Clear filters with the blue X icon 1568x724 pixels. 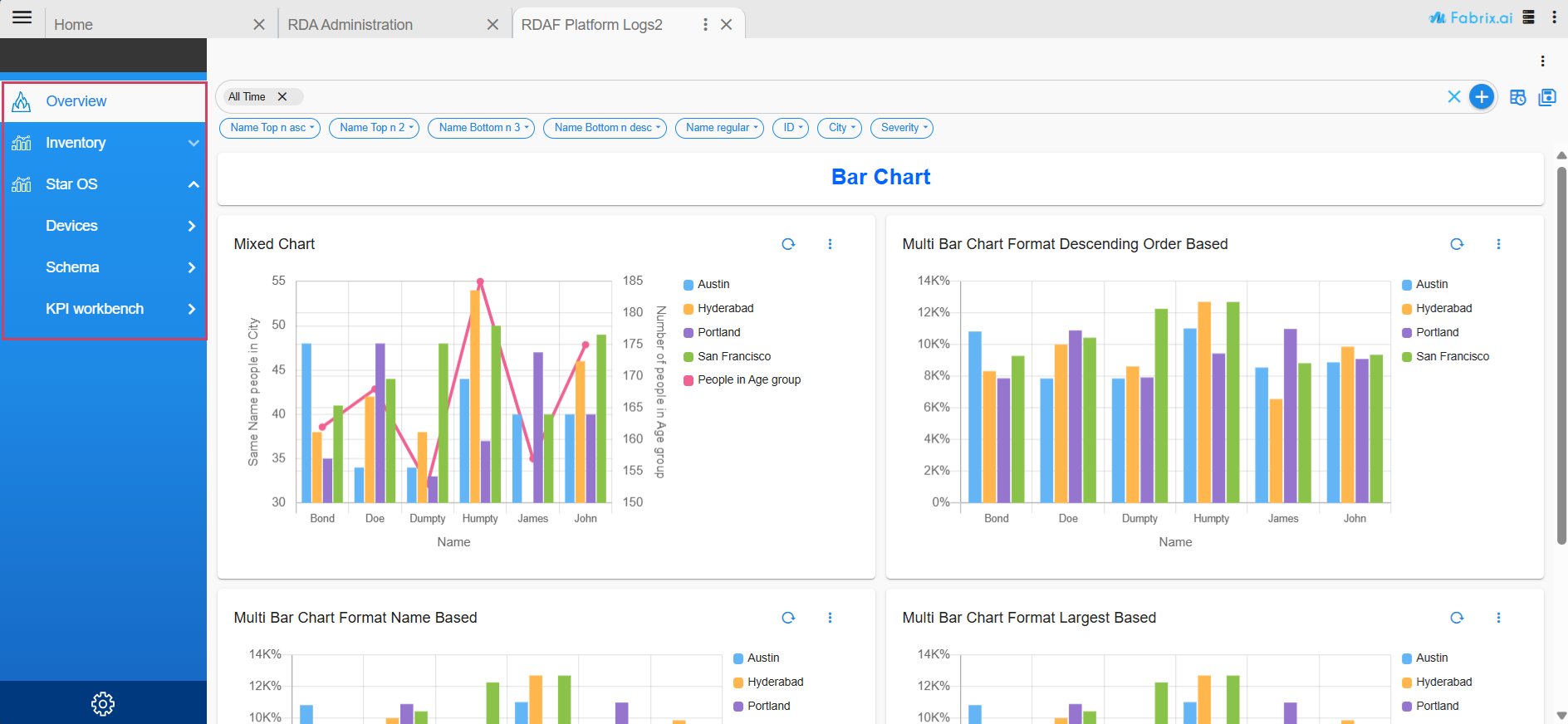1454,97
